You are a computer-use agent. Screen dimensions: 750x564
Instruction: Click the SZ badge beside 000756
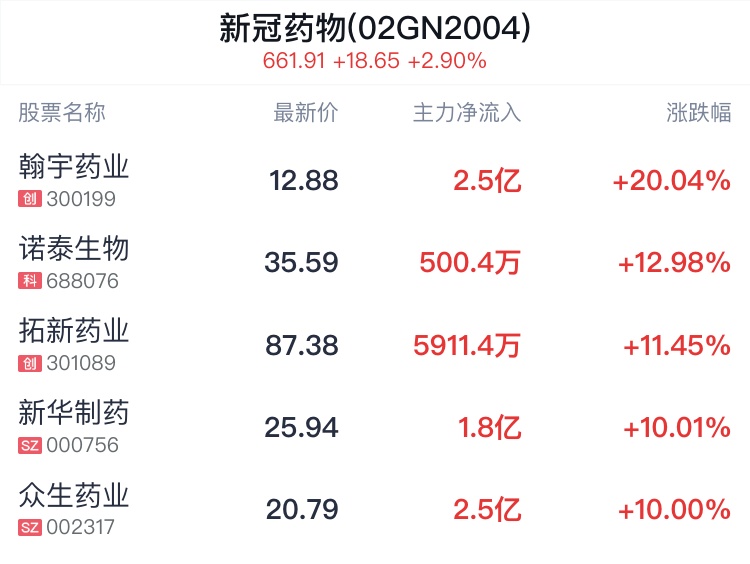tap(30, 445)
